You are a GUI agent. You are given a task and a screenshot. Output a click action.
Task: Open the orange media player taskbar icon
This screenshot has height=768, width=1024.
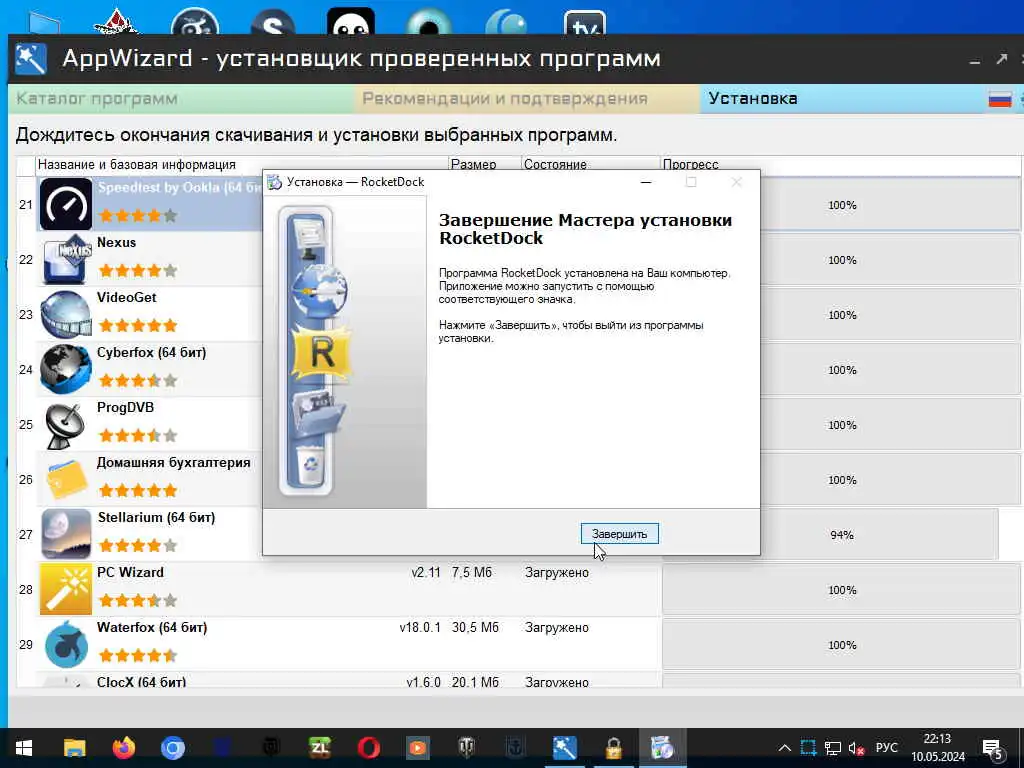click(x=418, y=748)
